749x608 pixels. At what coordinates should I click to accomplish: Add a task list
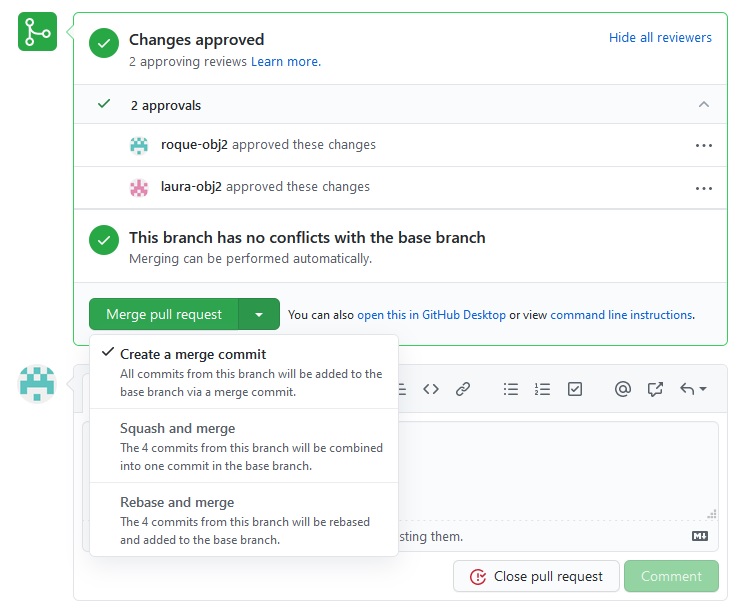[x=575, y=389]
